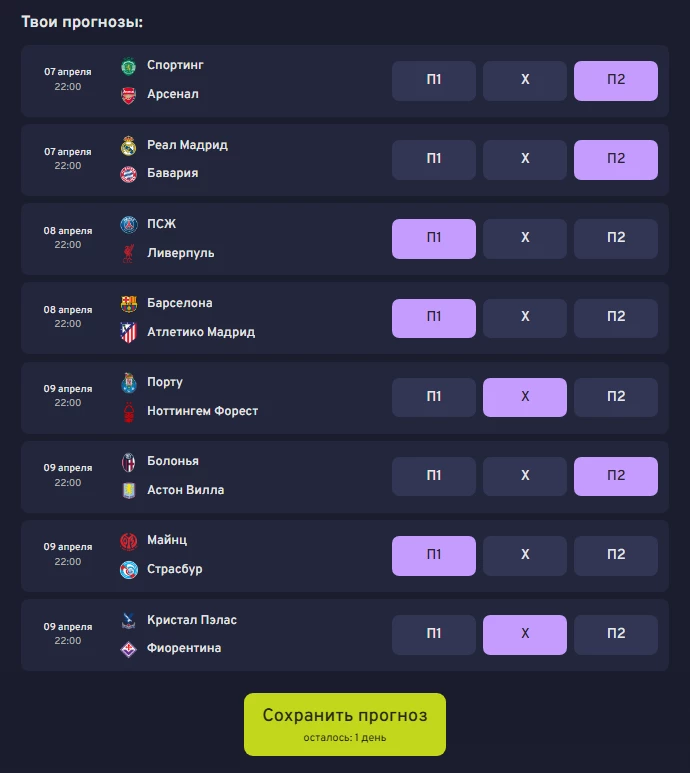The height and width of the screenshot is (773, 690).
Task: Click the Arsenal club crest icon
Action: (x=128, y=95)
